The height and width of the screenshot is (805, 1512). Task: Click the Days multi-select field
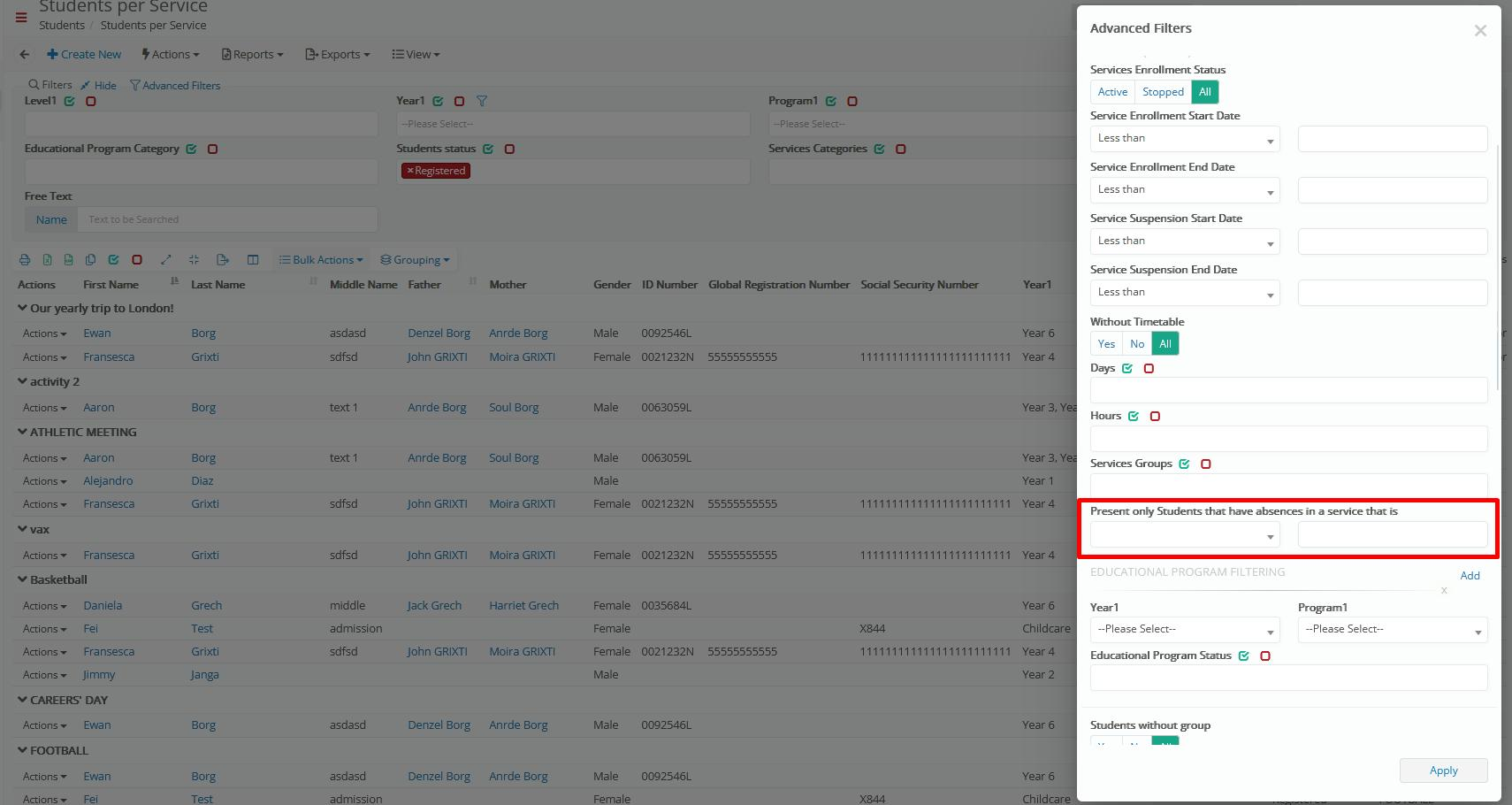point(1288,390)
